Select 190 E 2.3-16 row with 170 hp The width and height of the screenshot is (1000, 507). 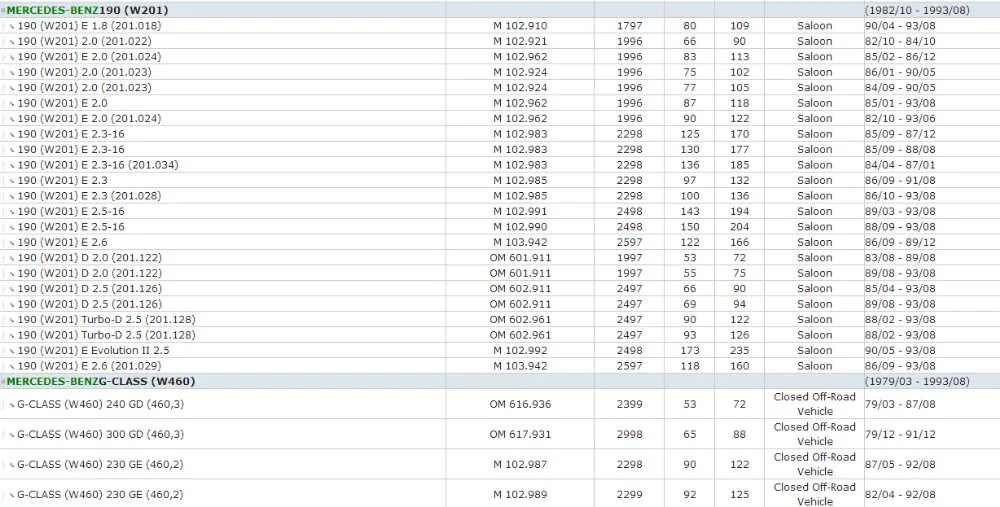click(500, 134)
